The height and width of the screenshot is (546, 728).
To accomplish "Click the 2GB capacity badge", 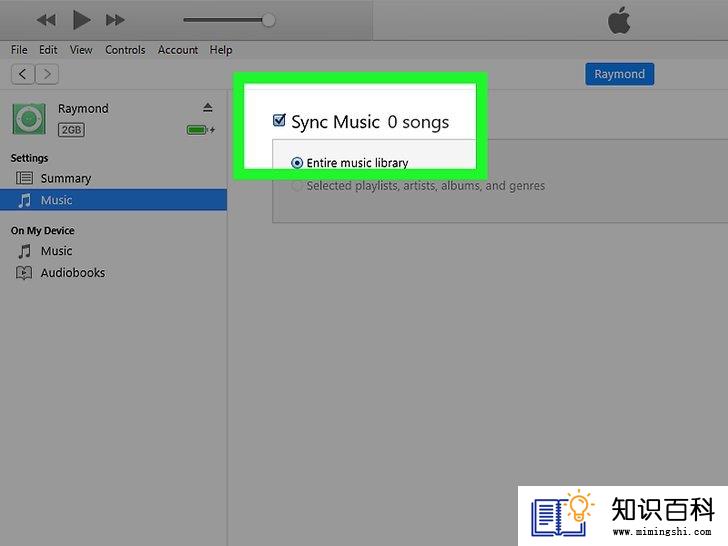I will [71, 130].
